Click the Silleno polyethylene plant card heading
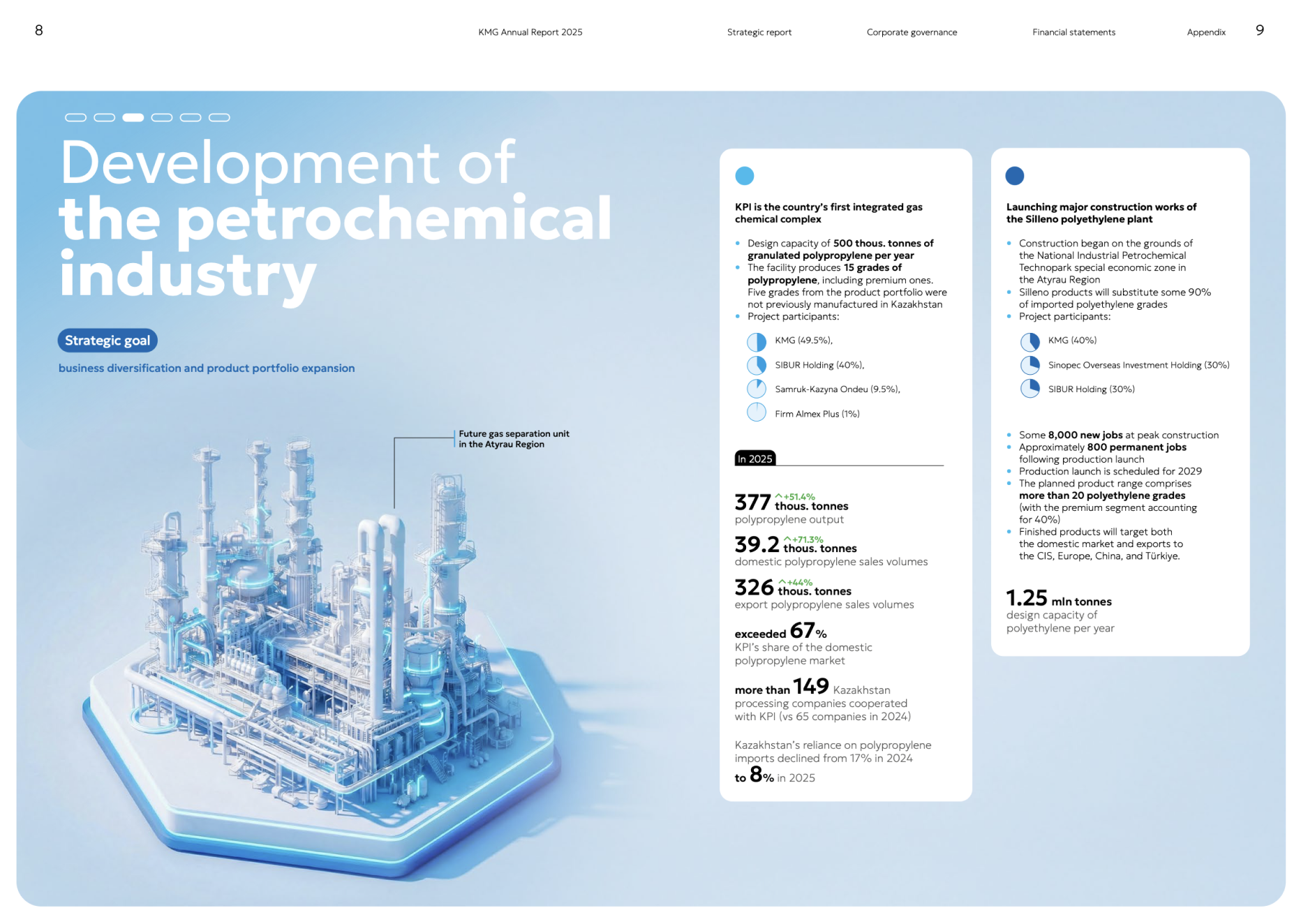Screen dimensions: 1301x924 (x=1101, y=213)
